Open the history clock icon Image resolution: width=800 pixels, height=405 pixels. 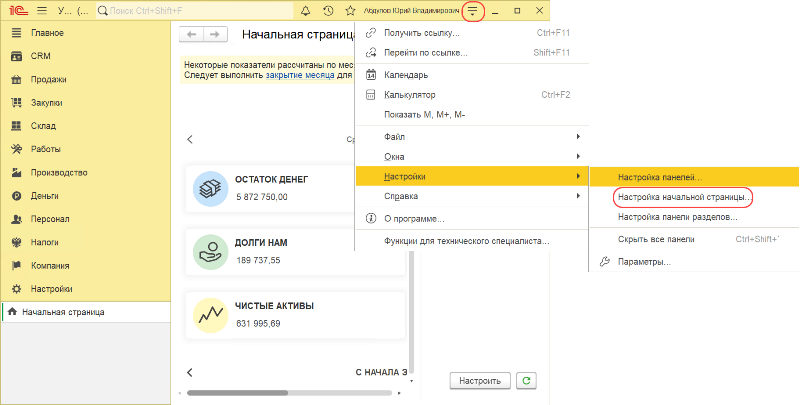coord(329,10)
